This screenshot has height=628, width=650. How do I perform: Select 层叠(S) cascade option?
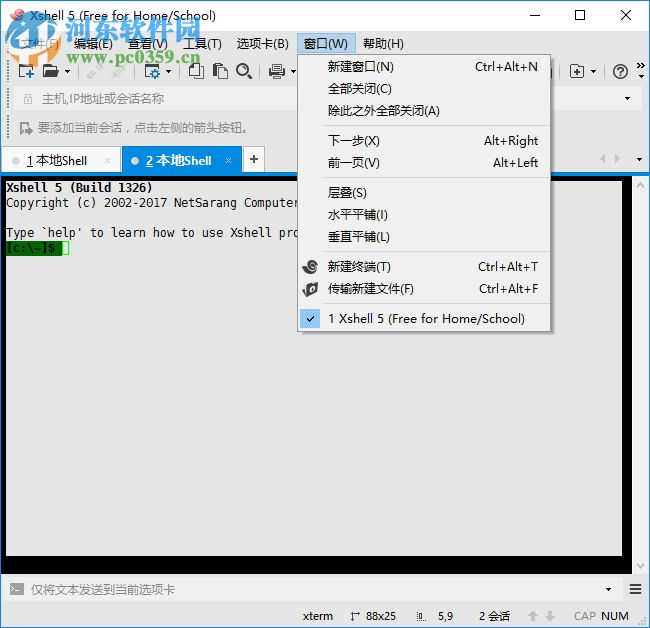pyautogui.click(x=424, y=193)
